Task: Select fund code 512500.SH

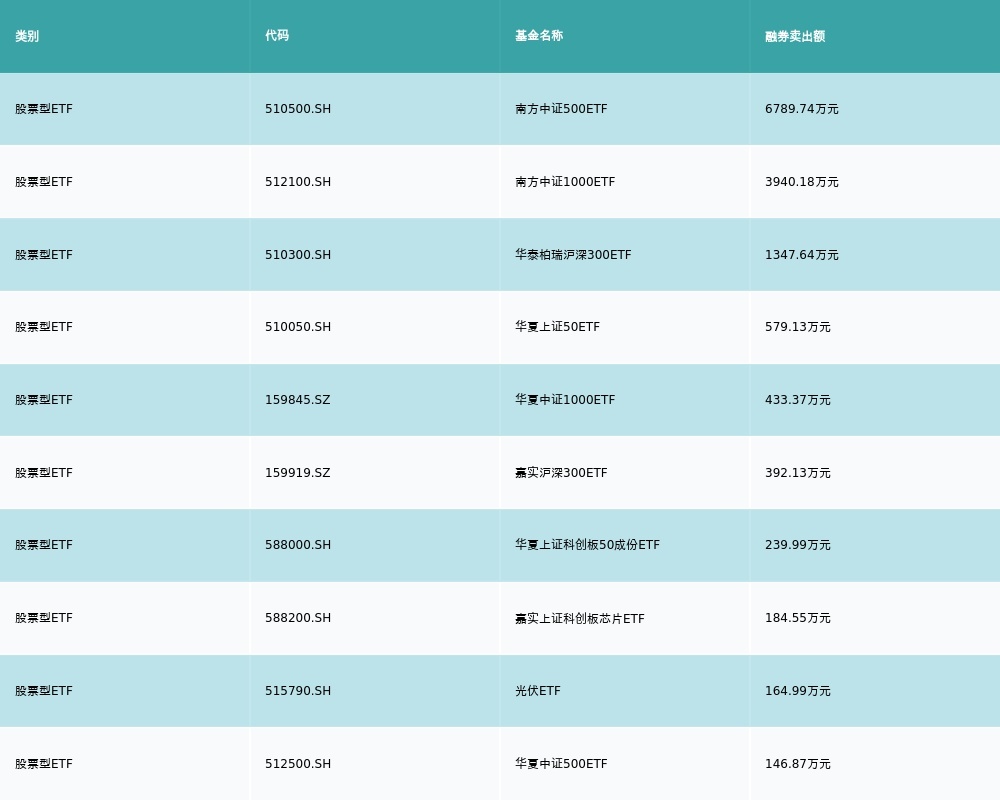Action: (298, 764)
